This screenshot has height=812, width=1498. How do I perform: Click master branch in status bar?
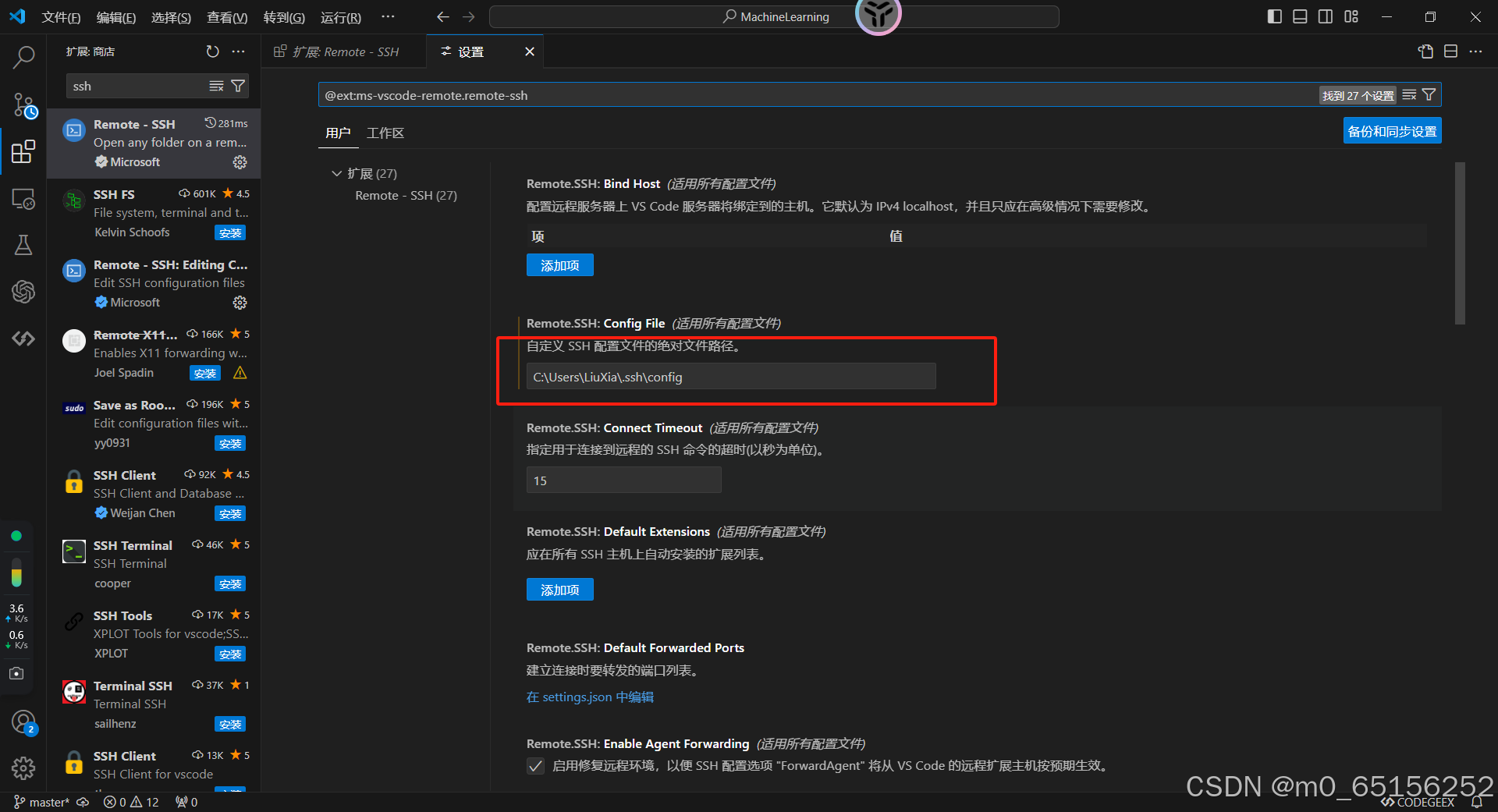pyautogui.click(x=41, y=802)
